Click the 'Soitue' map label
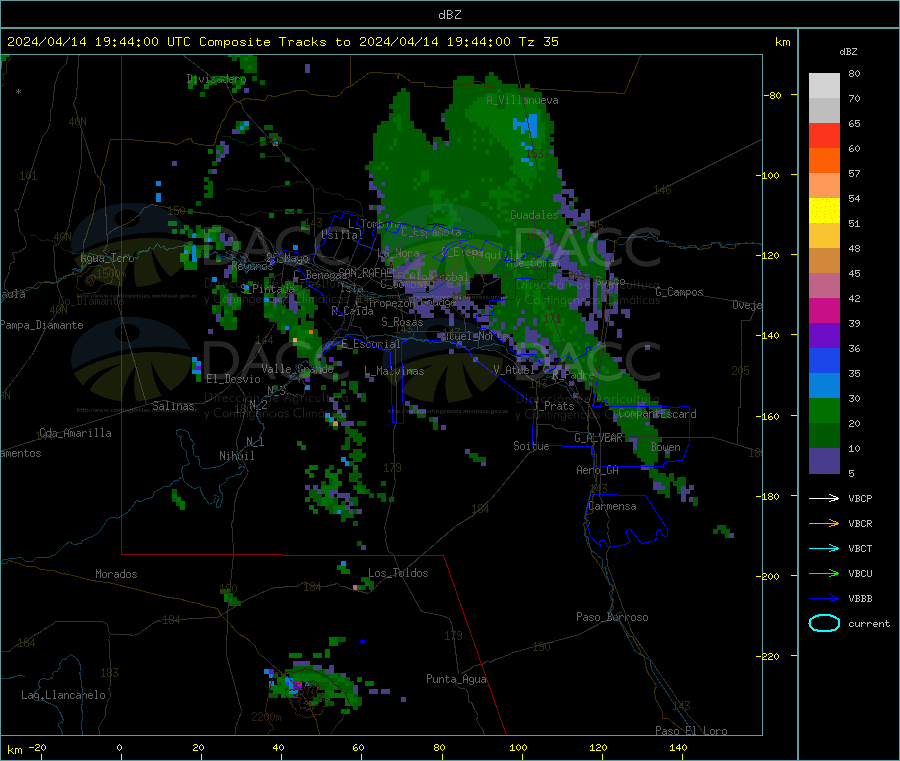This screenshot has width=900, height=761. [531, 446]
